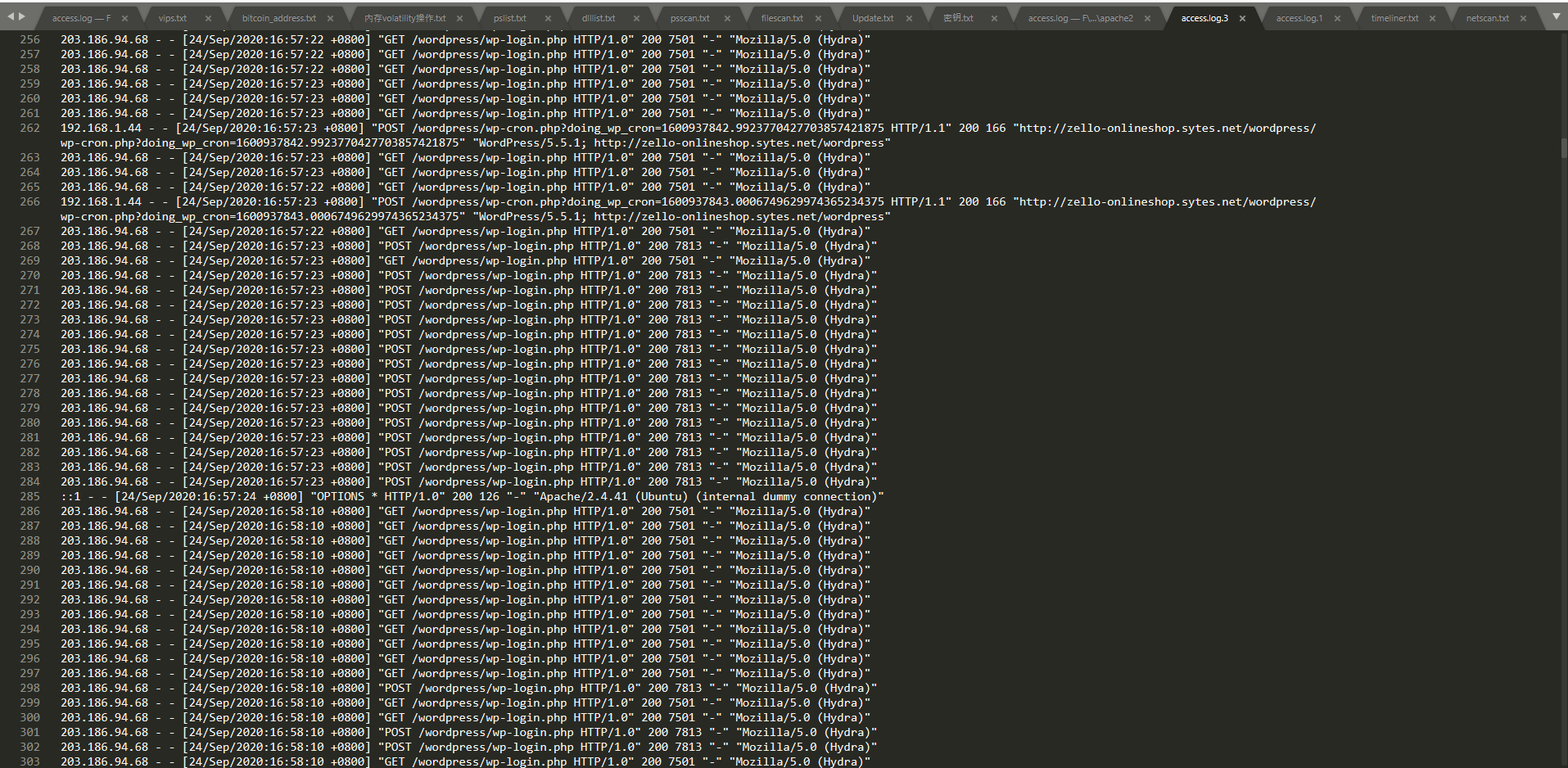Close the bitcoin_address.txt tab

[x=330, y=18]
